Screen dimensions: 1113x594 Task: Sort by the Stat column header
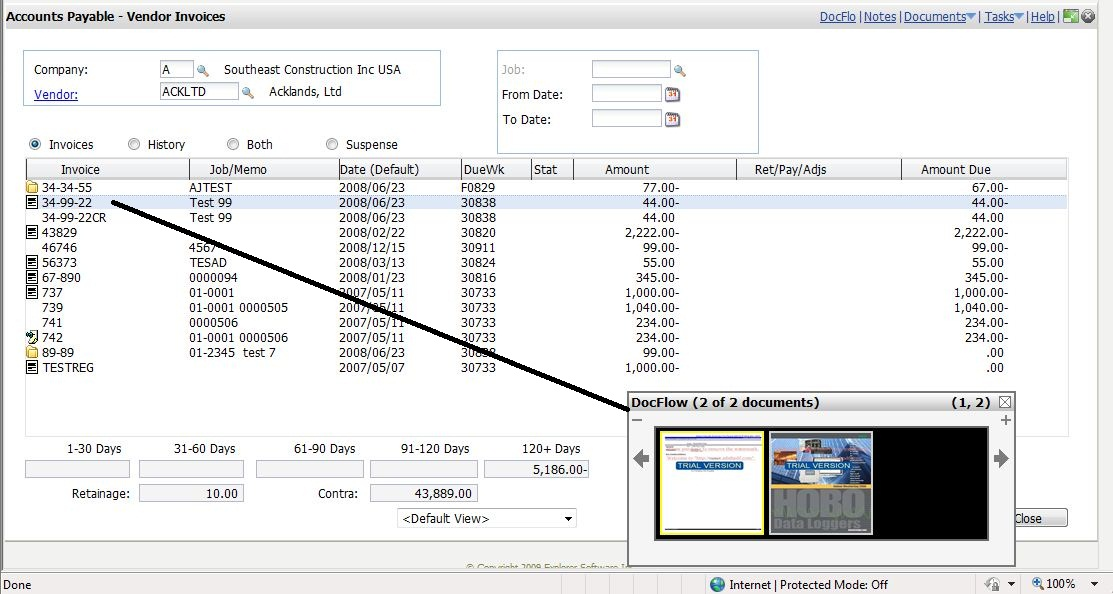point(552,170)
